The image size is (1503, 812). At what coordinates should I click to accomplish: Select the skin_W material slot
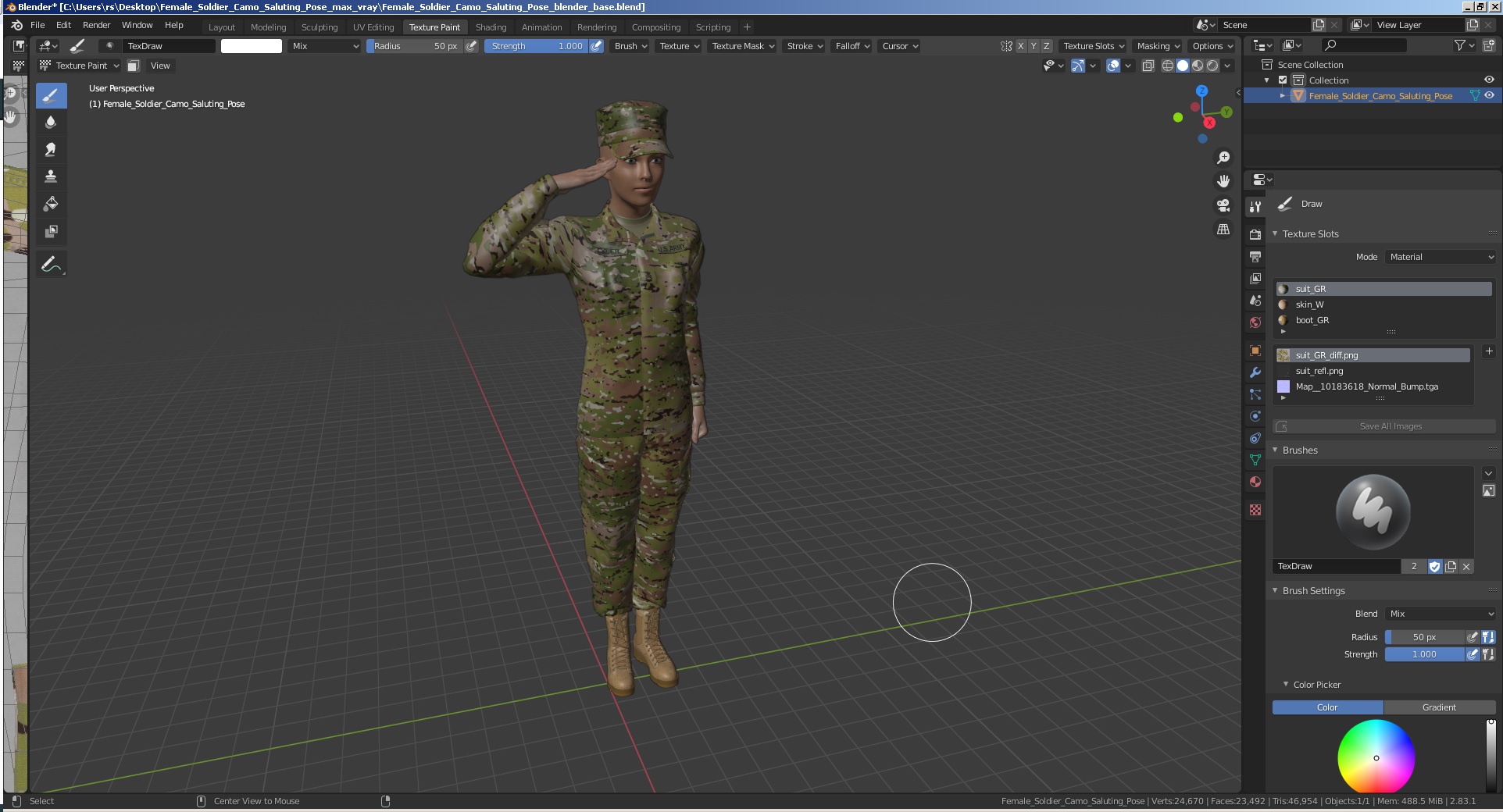tap(1384, 304)
